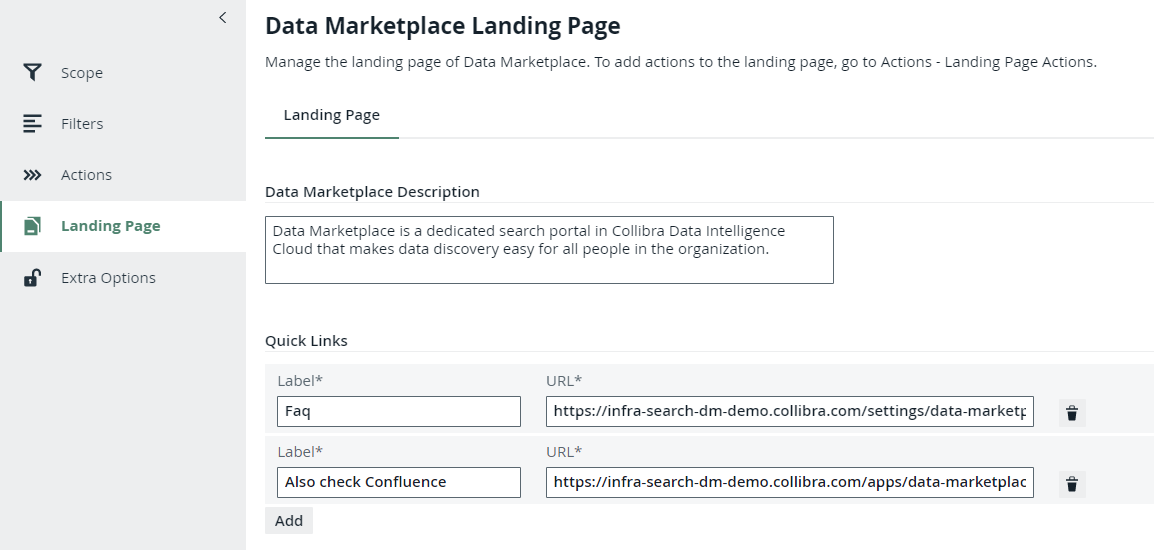This screenshot has height=550, width=1154.
Task: Remove the Also check Confluence link via trash icon
Action: pos(1072,485)
